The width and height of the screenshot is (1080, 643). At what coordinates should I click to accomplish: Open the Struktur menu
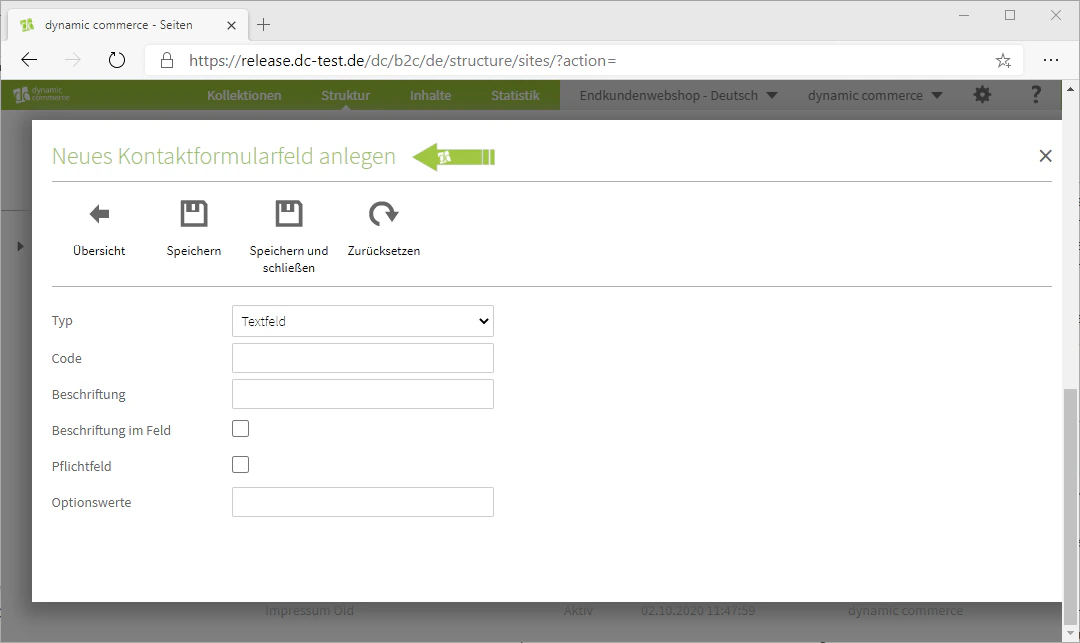346,96
